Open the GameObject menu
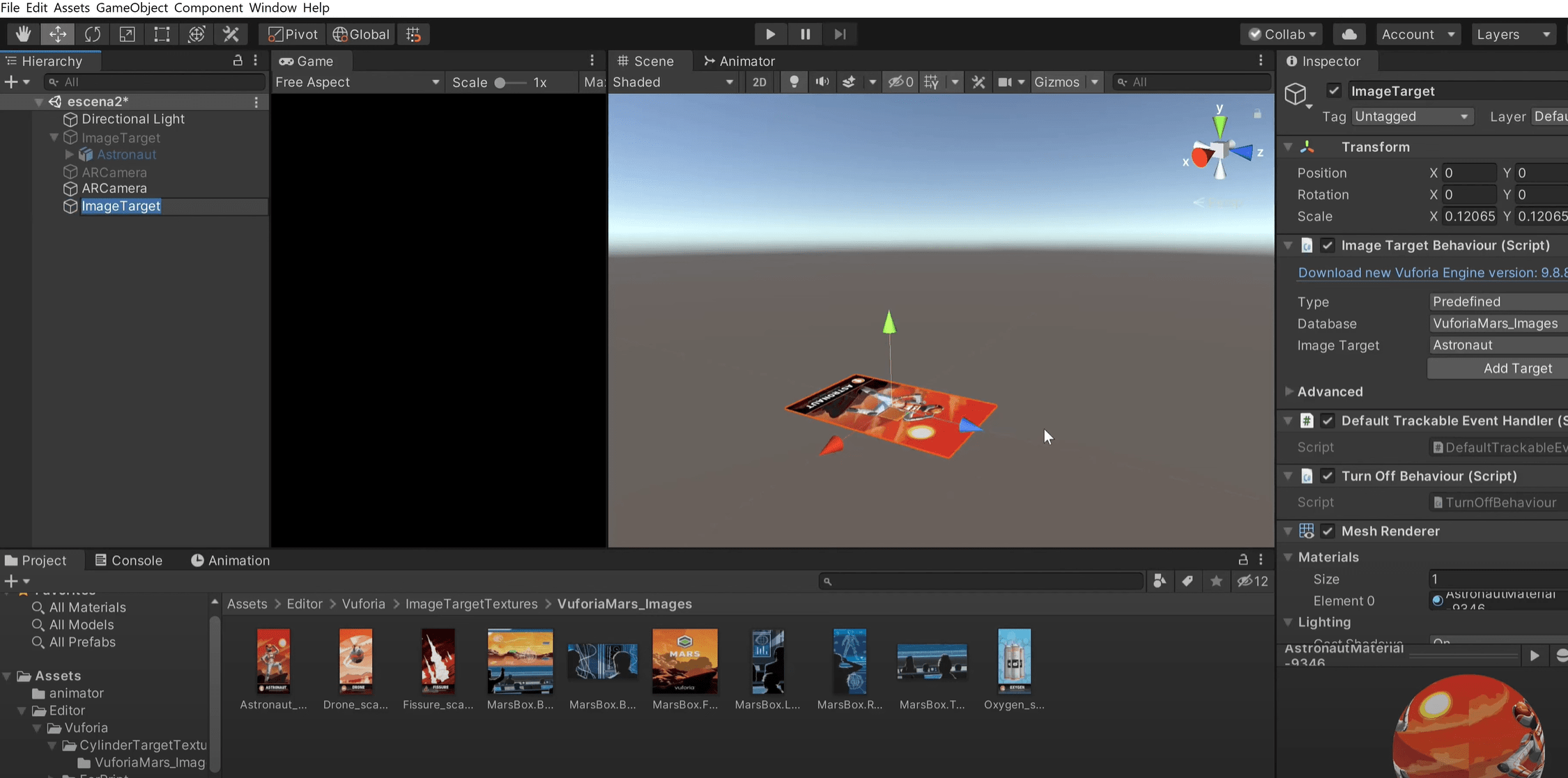The height and width of the screenshot is (778, 1568). (x=132, y=8)
